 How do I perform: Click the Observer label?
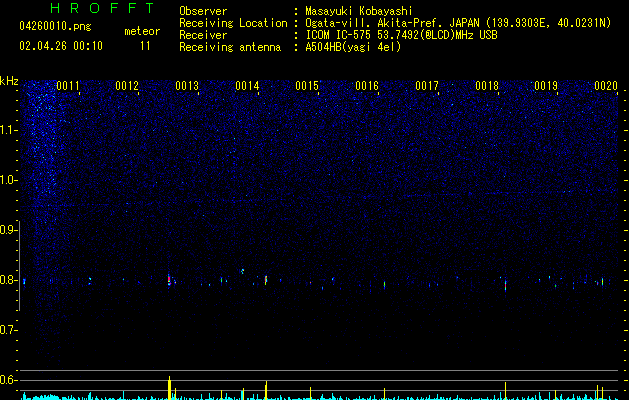[203, 11]
